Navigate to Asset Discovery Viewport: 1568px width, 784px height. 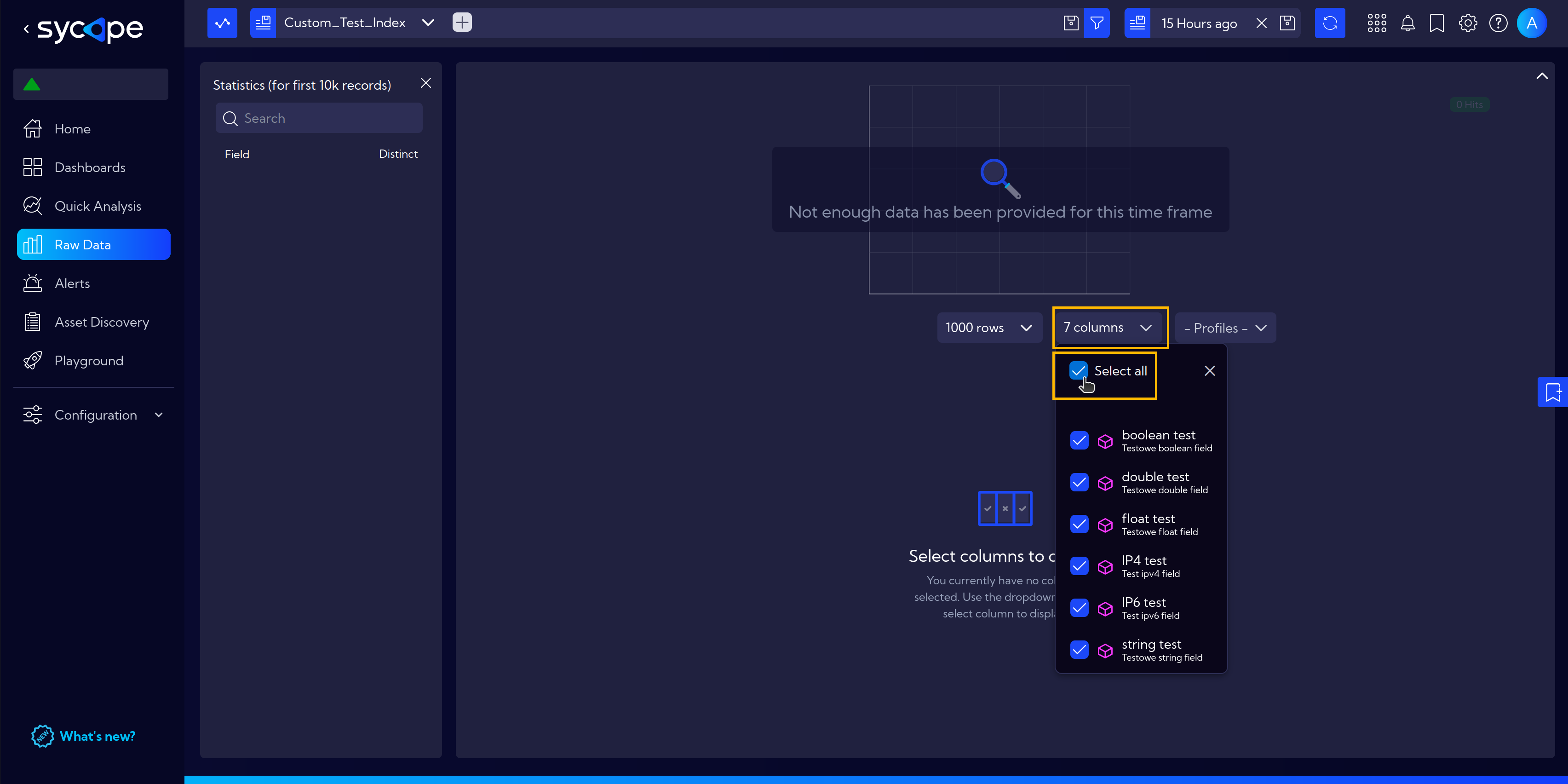(94, 322)
